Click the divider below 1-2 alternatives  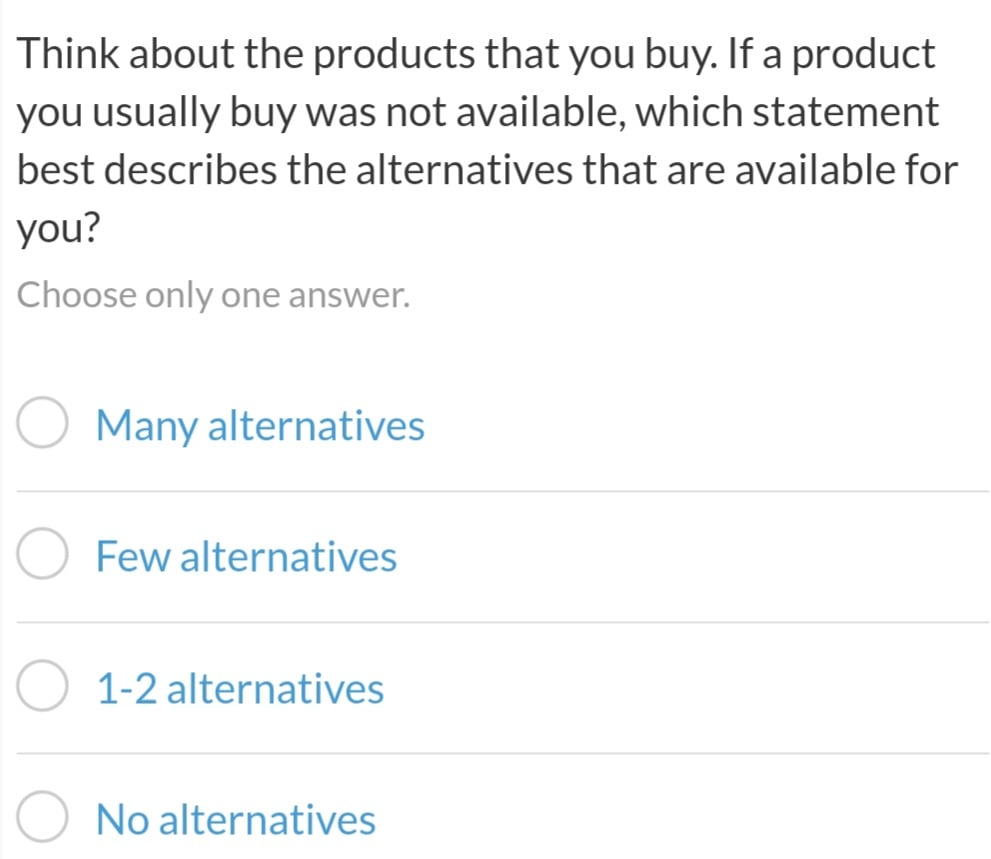502,753
